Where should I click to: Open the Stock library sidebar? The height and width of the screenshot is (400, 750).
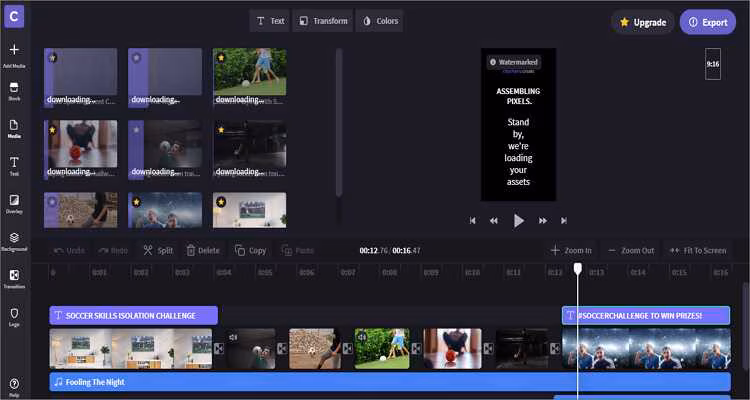tap(14, 91)
